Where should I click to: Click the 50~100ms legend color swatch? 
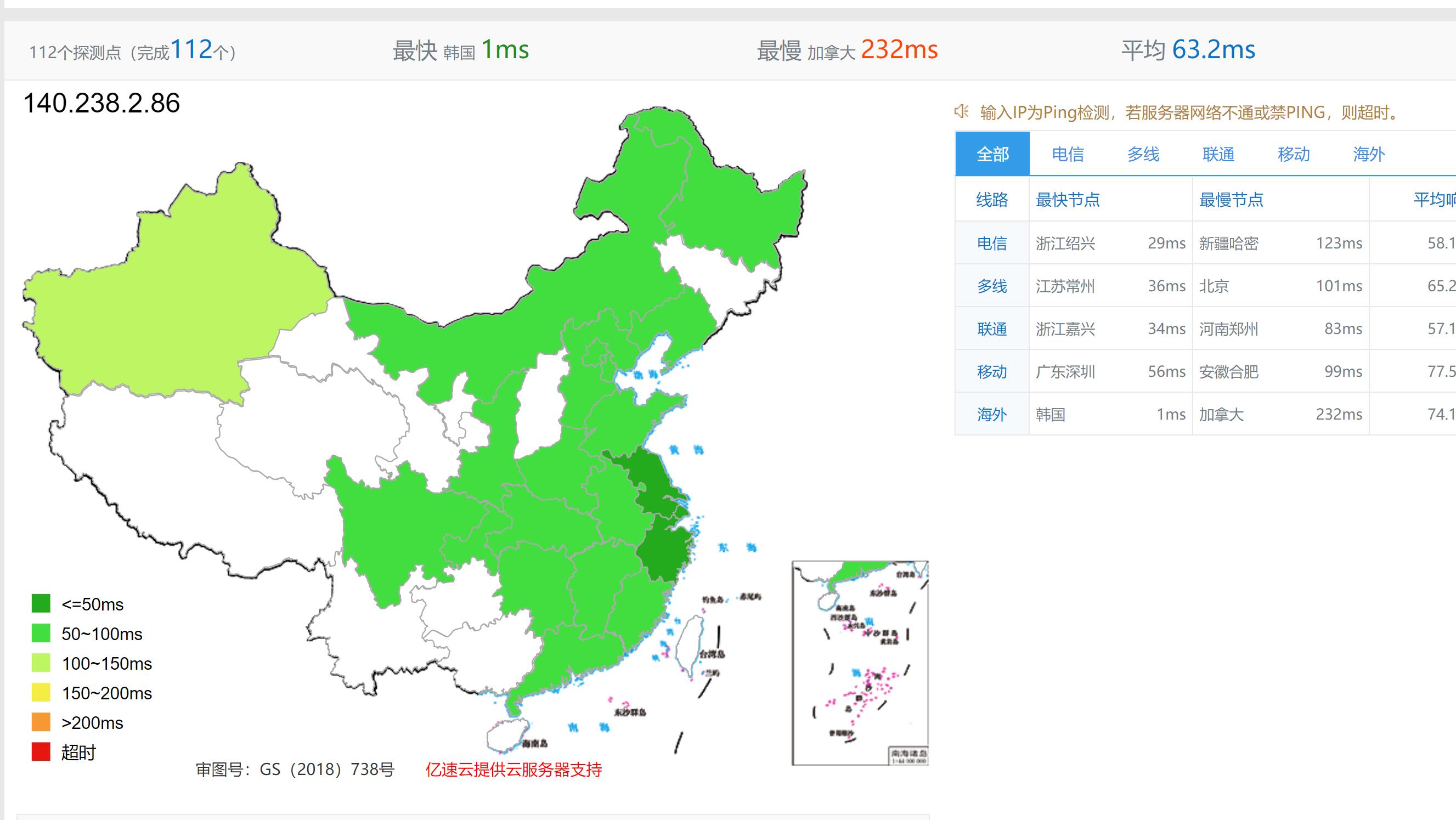pos(41,633)
